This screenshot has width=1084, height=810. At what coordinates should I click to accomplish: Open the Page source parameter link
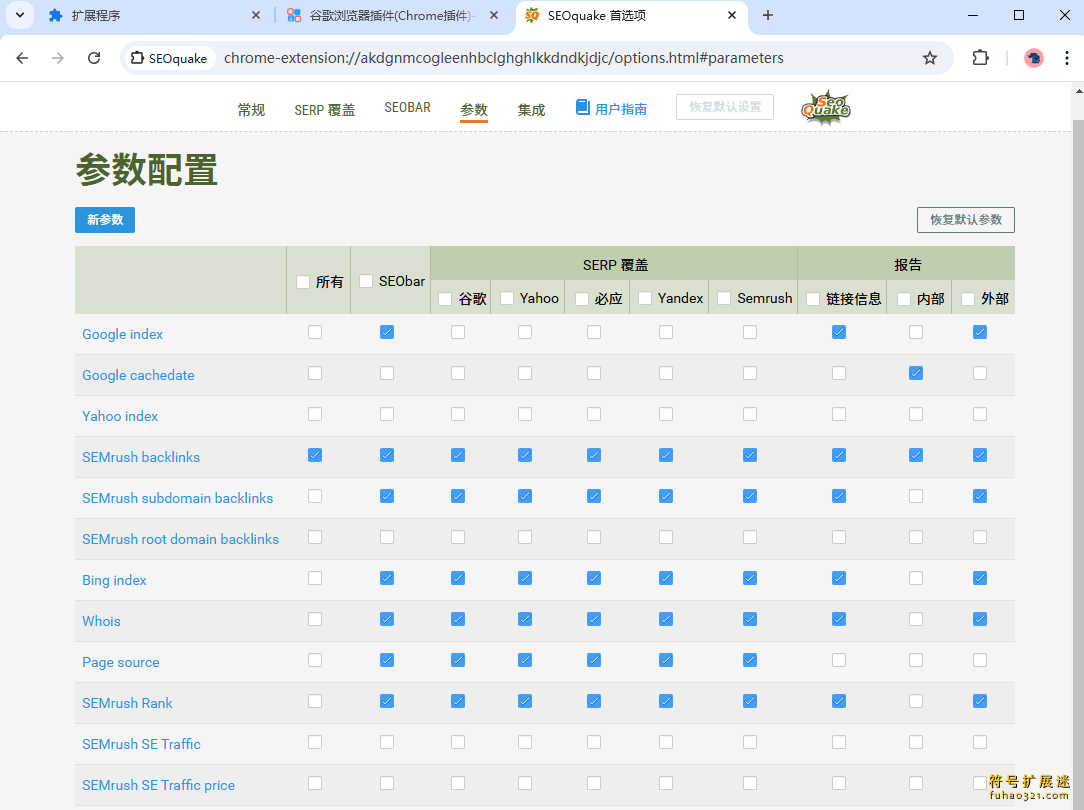[121, 662]
